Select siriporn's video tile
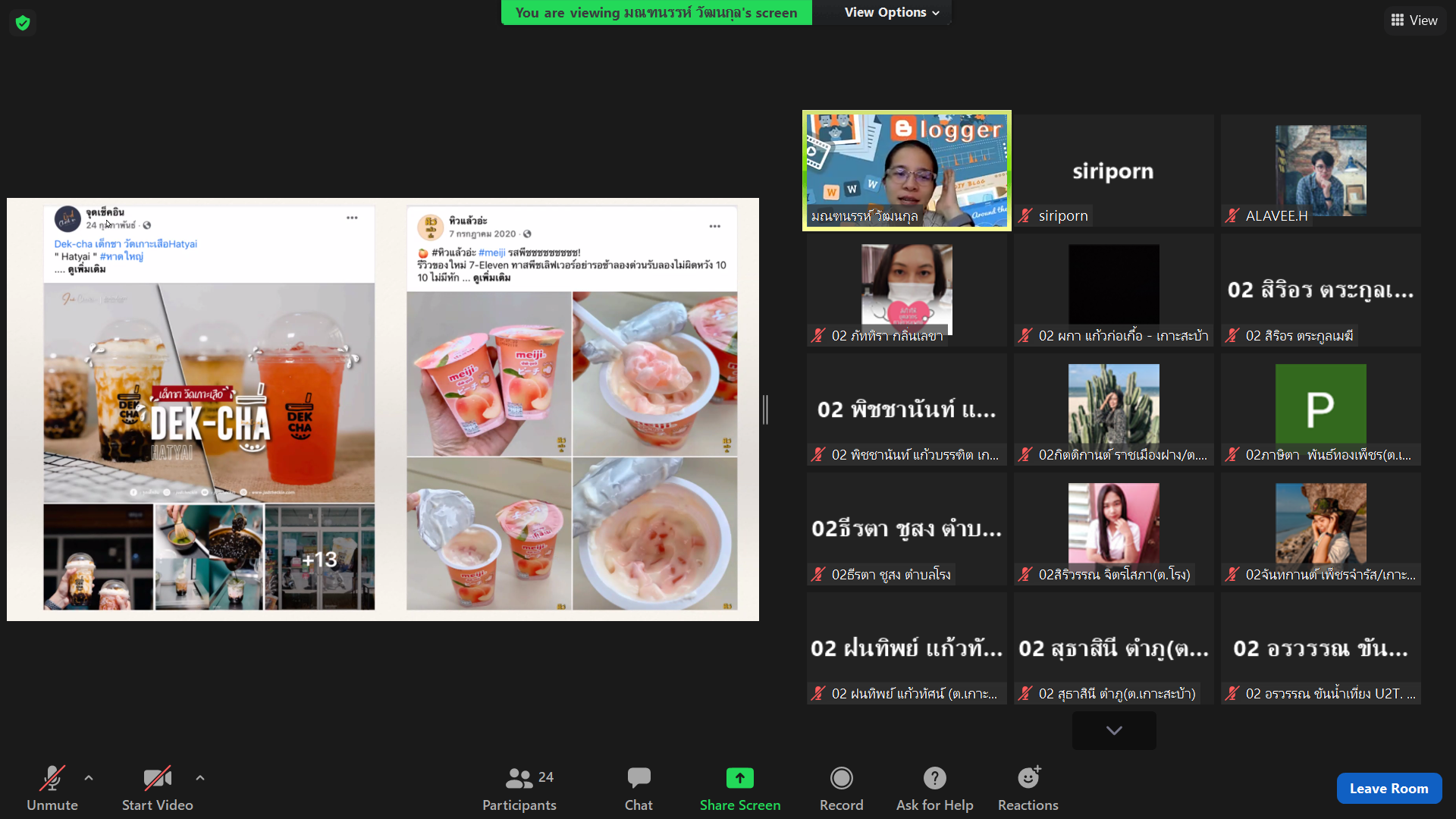 pos(1113,171)
